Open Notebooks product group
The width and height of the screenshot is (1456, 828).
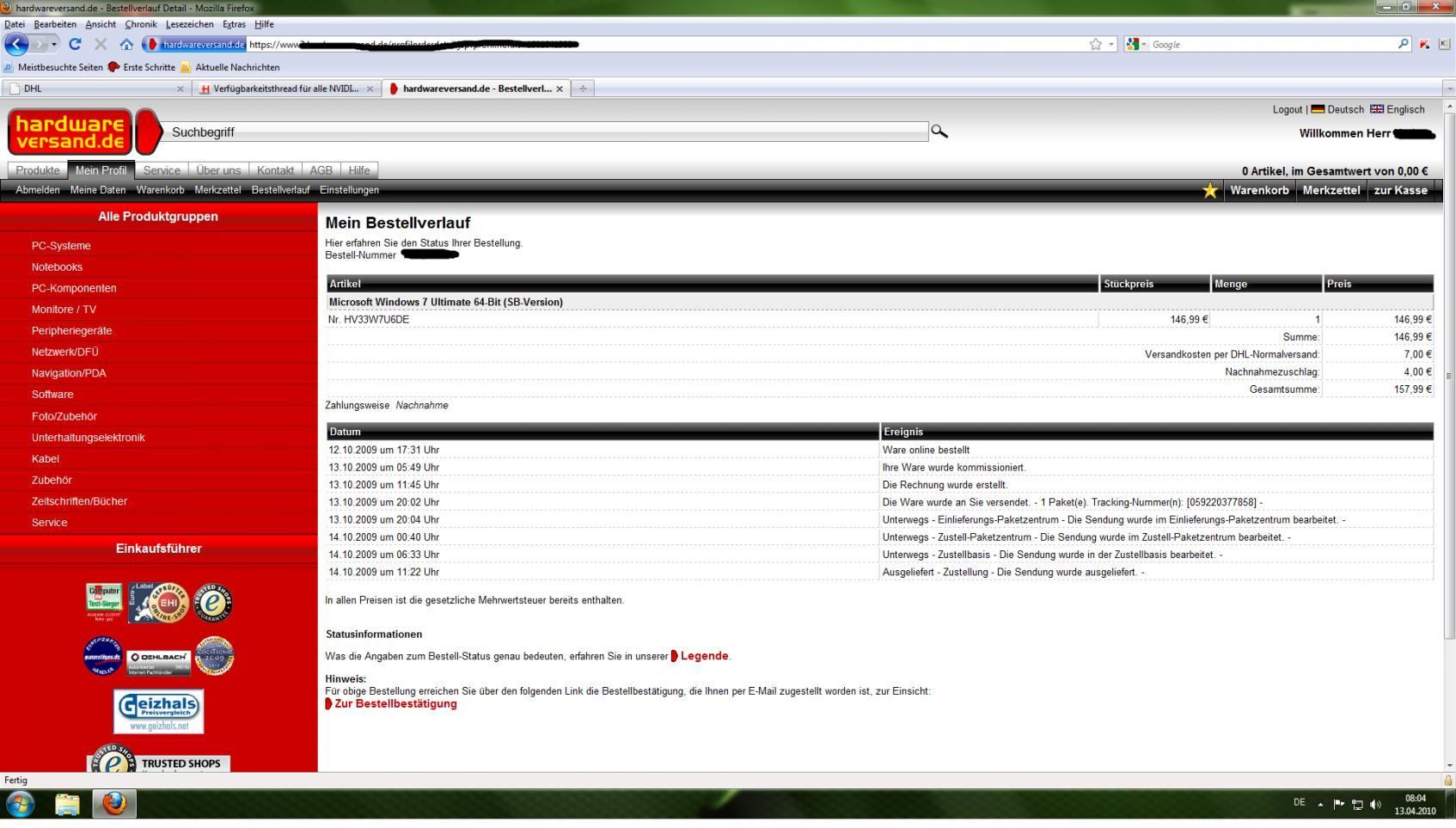pyautogui.click(x=57, y=267)
